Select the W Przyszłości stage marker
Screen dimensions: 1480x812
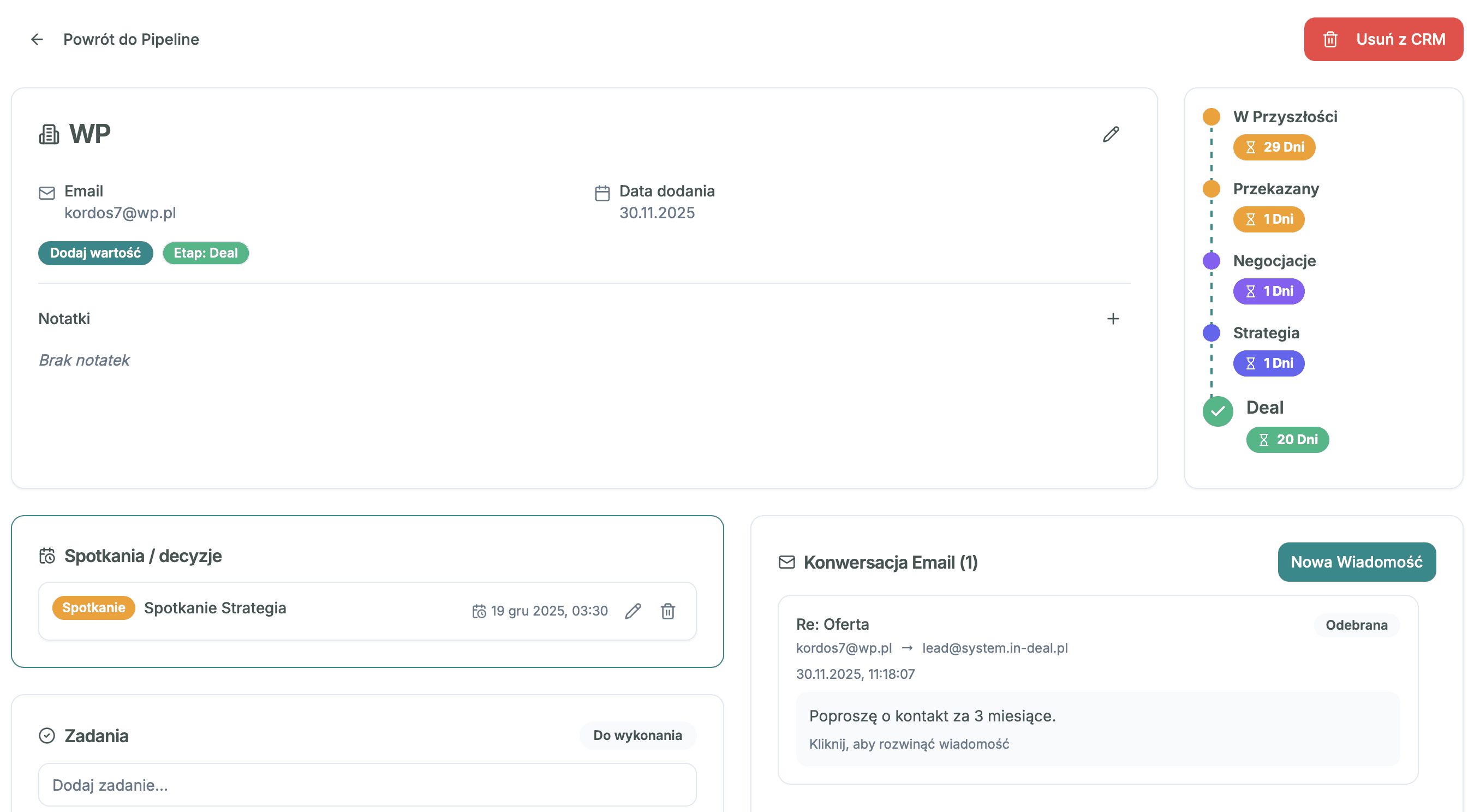pos(1211,117)
